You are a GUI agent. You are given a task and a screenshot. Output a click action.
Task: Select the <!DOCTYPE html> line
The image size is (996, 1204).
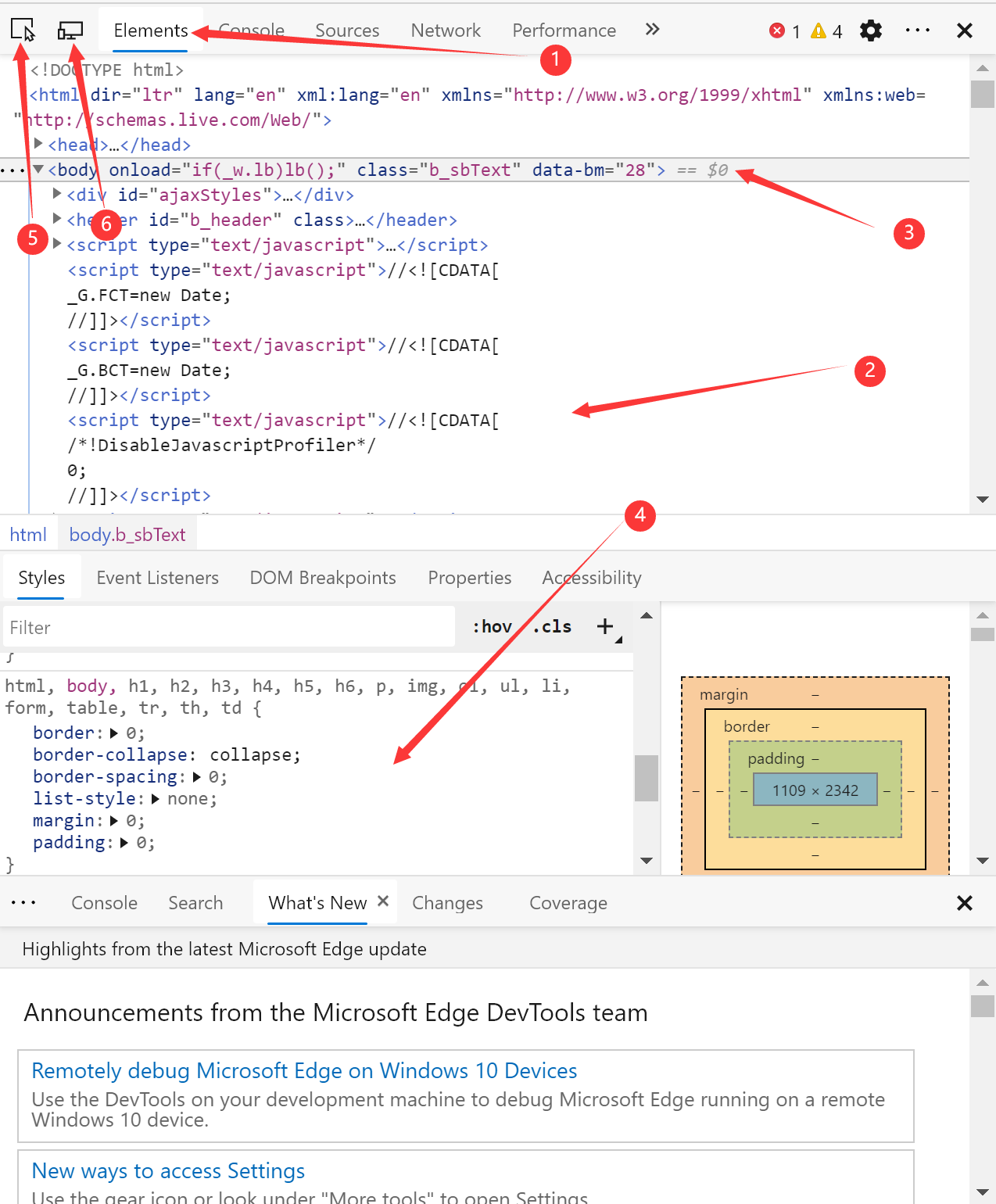[106, 70]
